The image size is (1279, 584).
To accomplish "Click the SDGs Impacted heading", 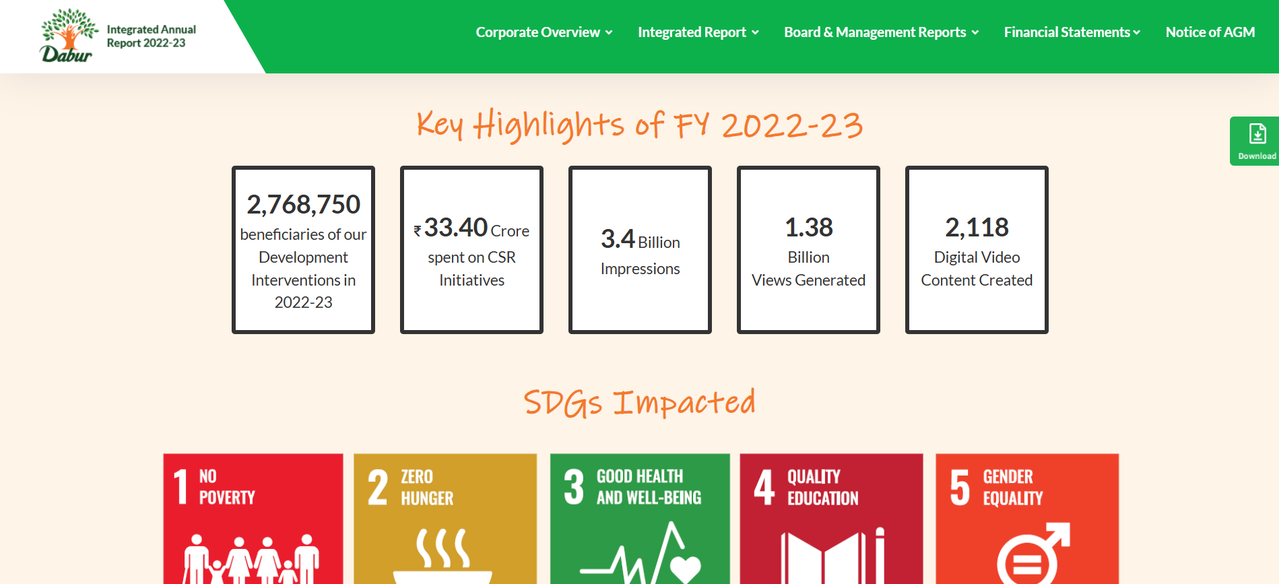I will point(640,402).
